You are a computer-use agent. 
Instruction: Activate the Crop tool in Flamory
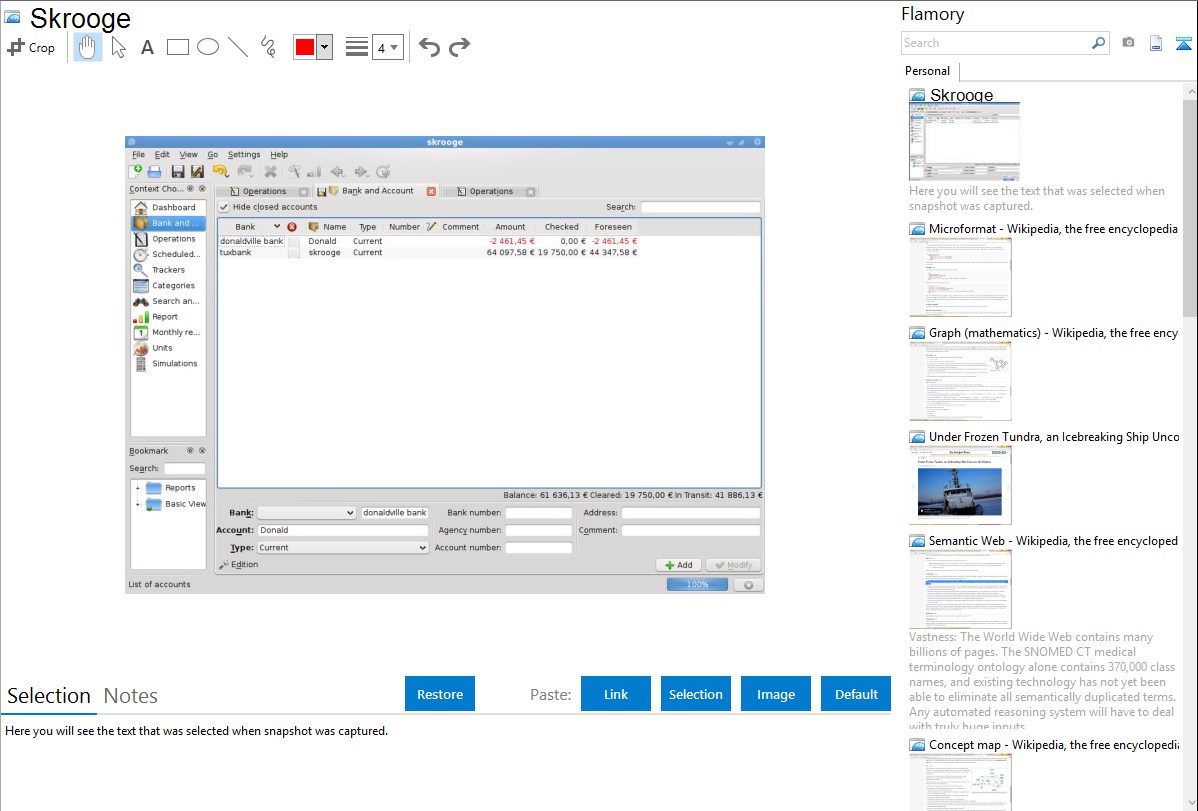click(x=31, y=47)
